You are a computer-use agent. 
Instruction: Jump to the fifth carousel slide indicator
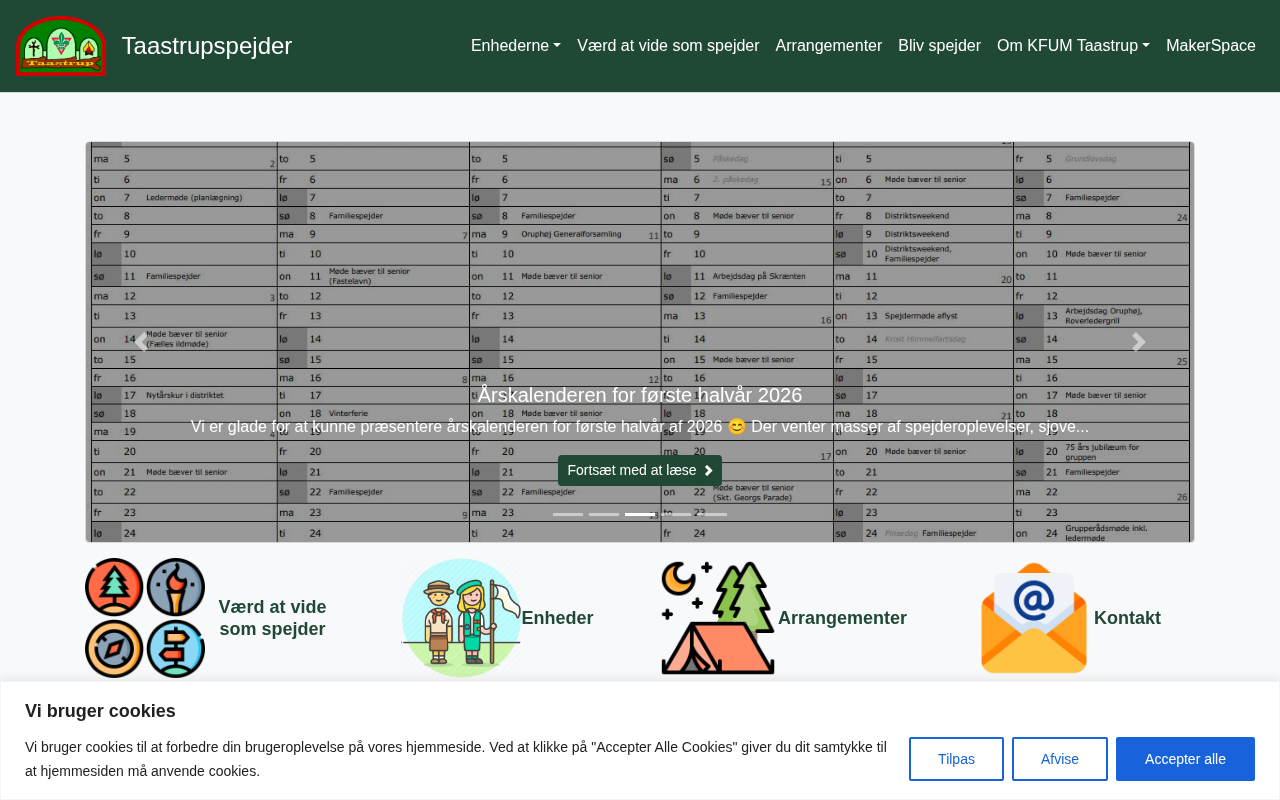[712, 514]
